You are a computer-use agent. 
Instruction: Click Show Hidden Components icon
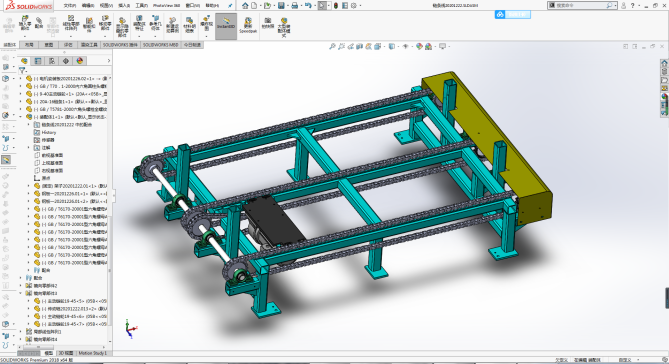click(x=122, y=21)
